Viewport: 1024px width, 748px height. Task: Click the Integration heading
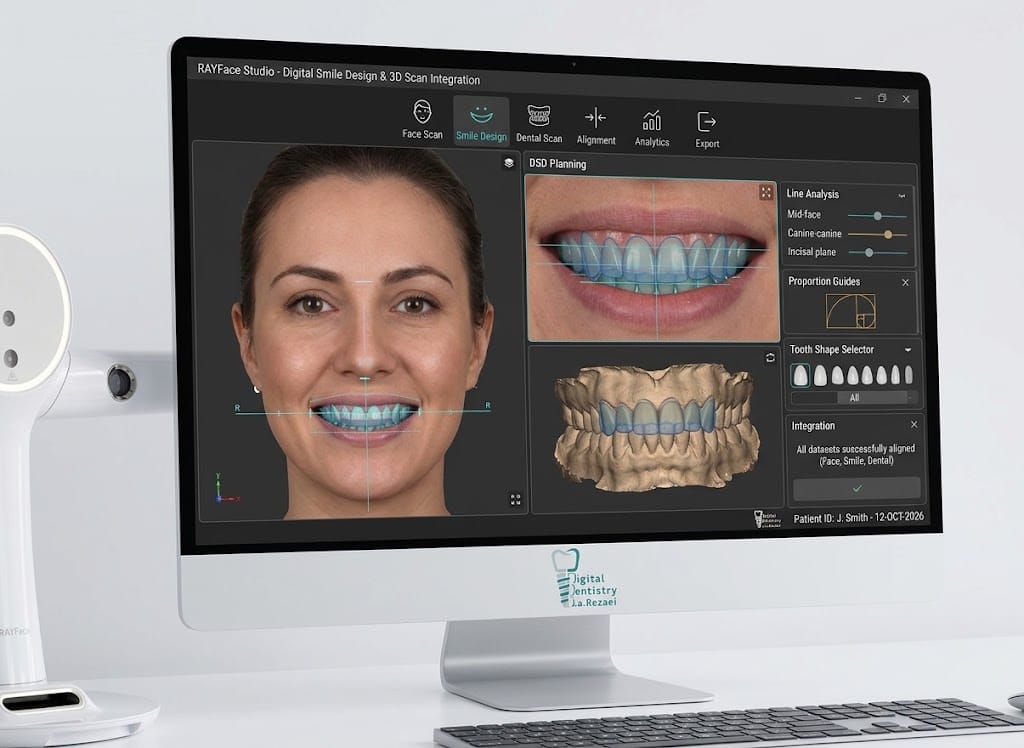tap(813, 426)
